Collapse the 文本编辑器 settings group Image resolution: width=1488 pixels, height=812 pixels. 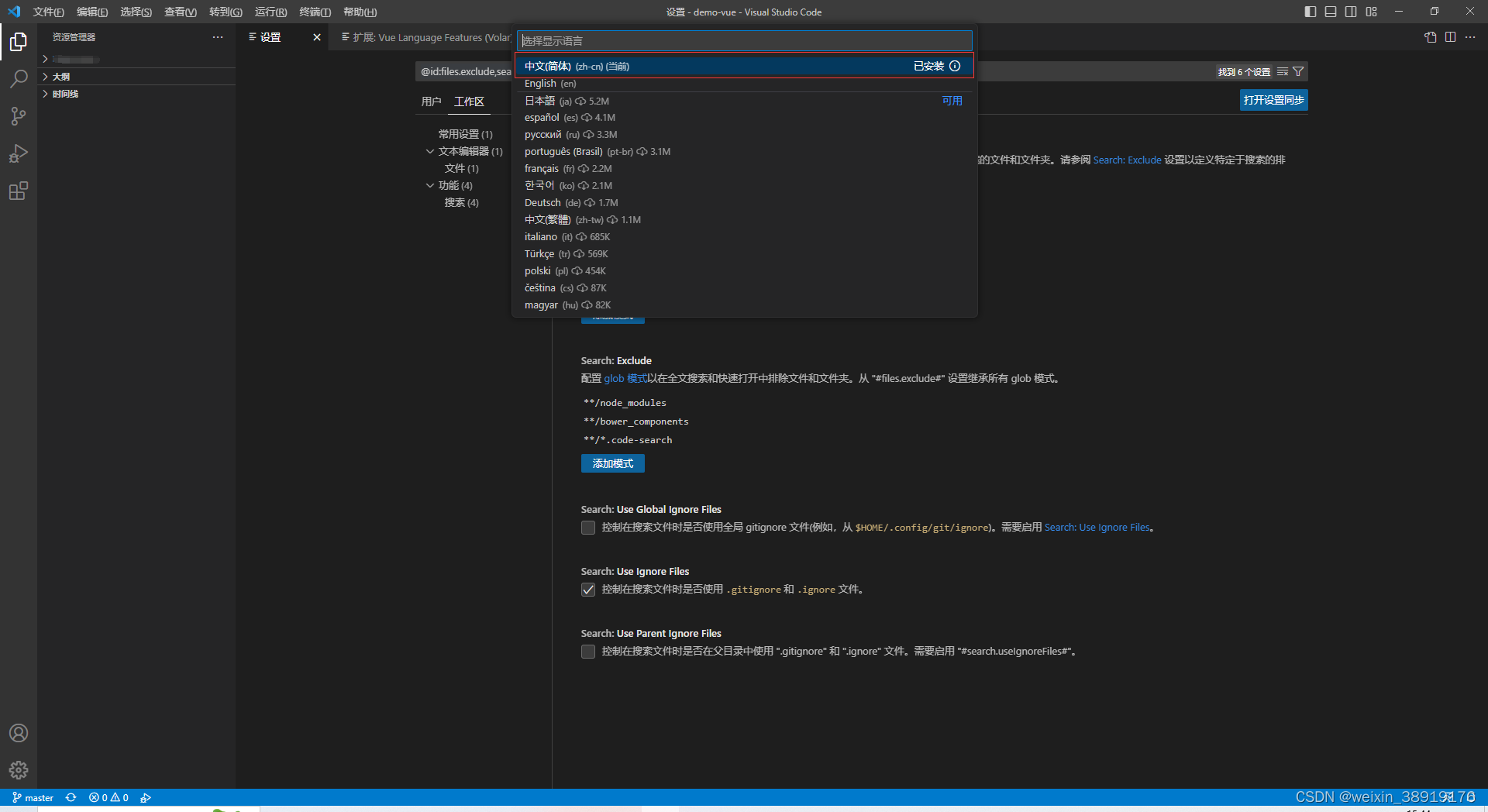[x=430, y=151]
